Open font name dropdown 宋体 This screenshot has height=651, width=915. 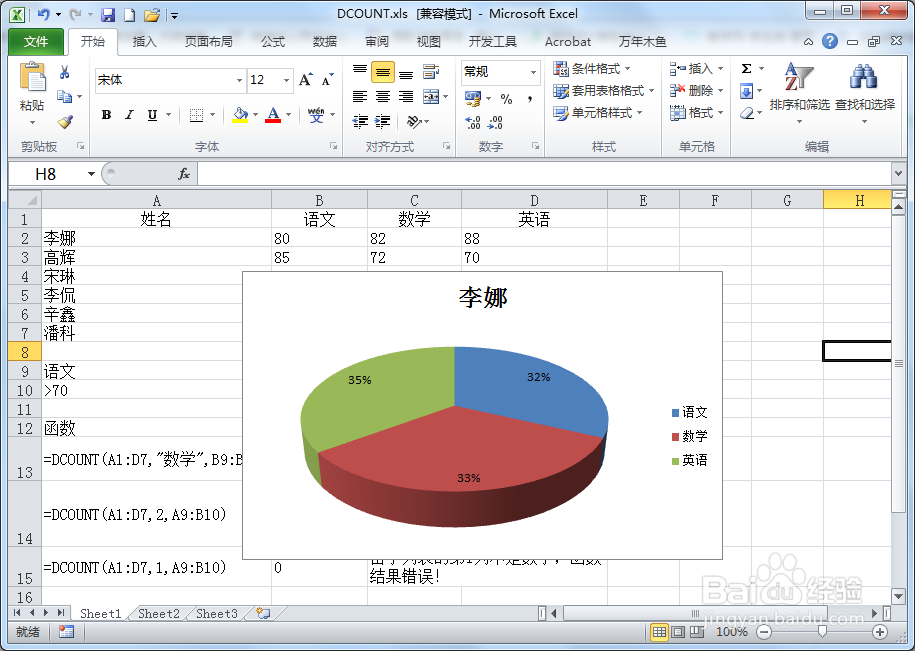pos(239,80)
